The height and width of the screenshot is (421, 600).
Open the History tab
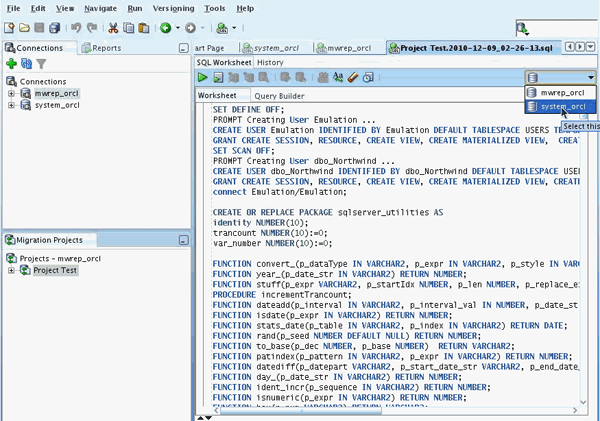coord(270,62)
